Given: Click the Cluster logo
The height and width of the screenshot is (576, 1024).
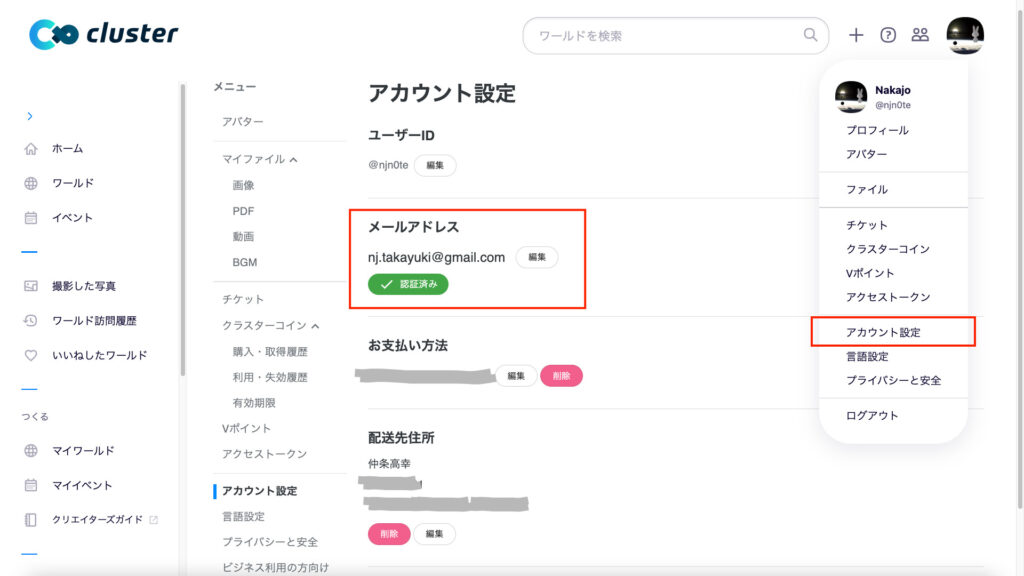Looking at the screenshot, I should [x=100, y=34].
